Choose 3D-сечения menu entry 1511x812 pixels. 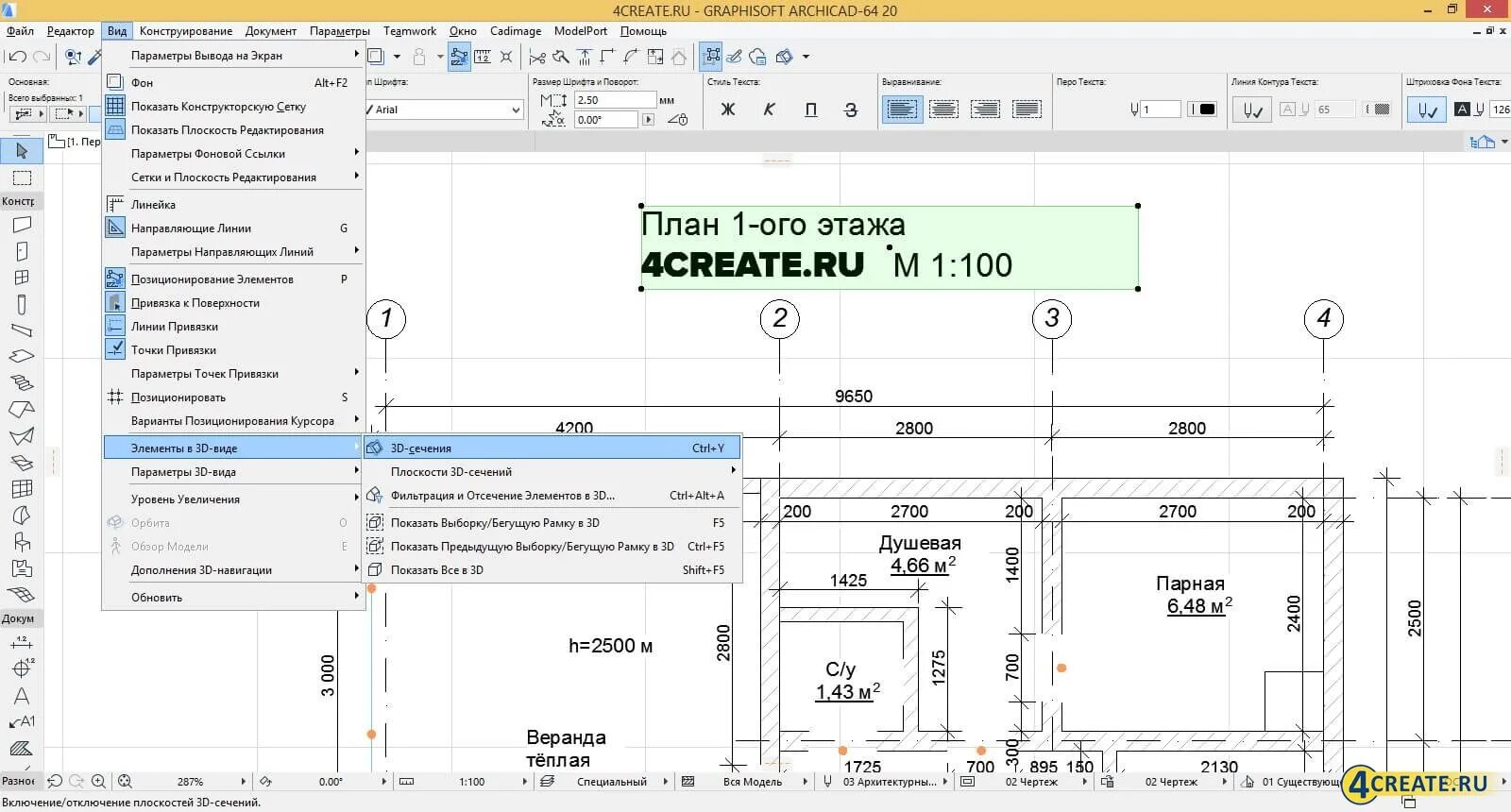552,448
